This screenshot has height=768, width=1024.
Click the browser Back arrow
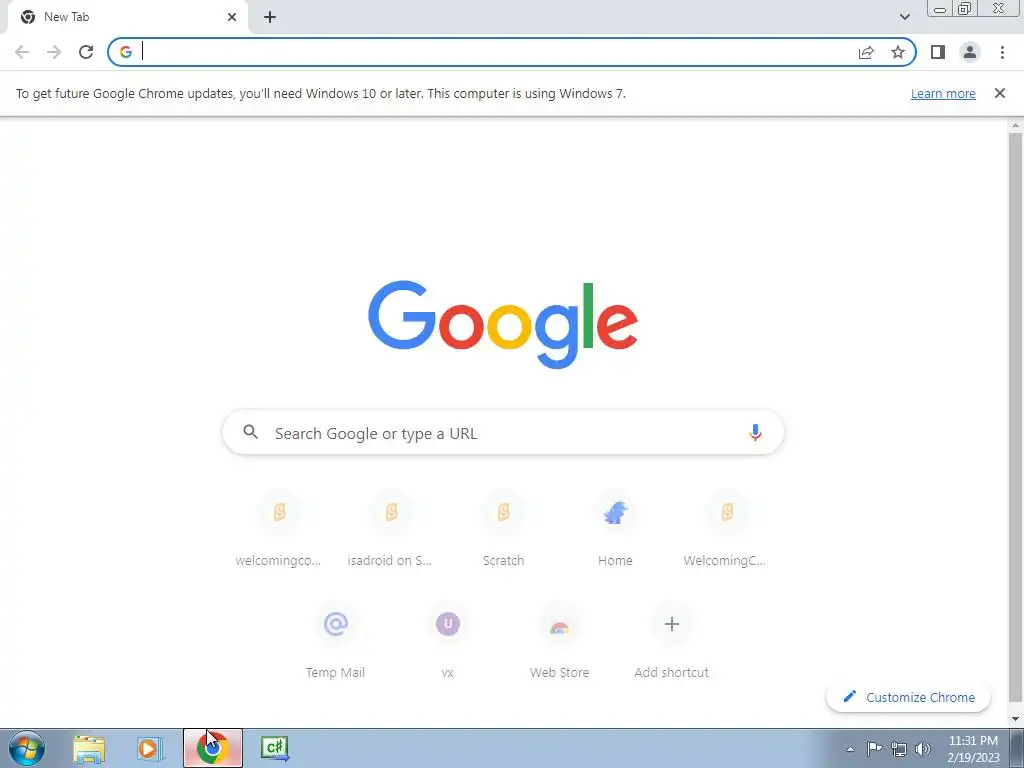click(22, 52)
